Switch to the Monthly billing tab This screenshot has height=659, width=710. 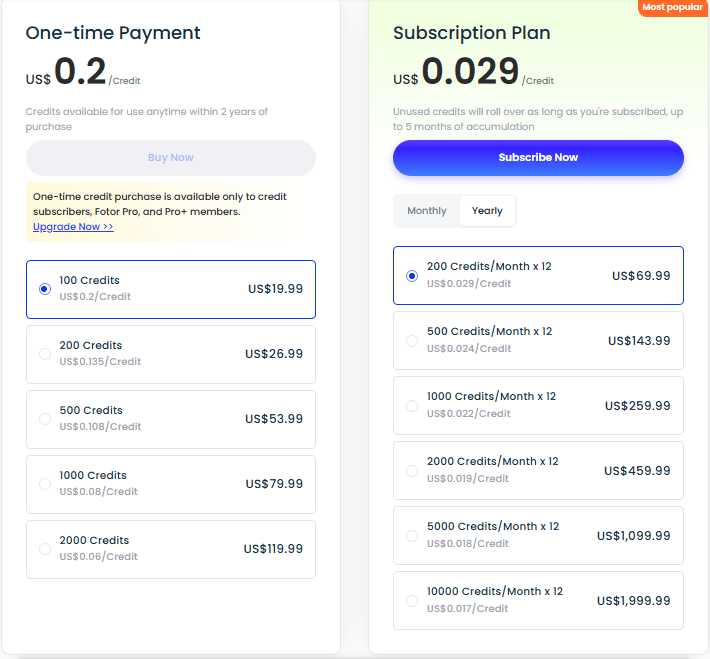pyautogui.click(x=427, y=211)
